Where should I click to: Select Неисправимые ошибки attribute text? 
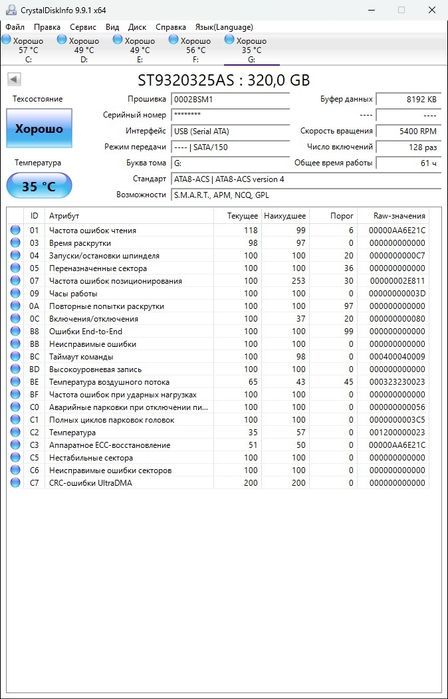pyautogui.click(x=93, y=344)
